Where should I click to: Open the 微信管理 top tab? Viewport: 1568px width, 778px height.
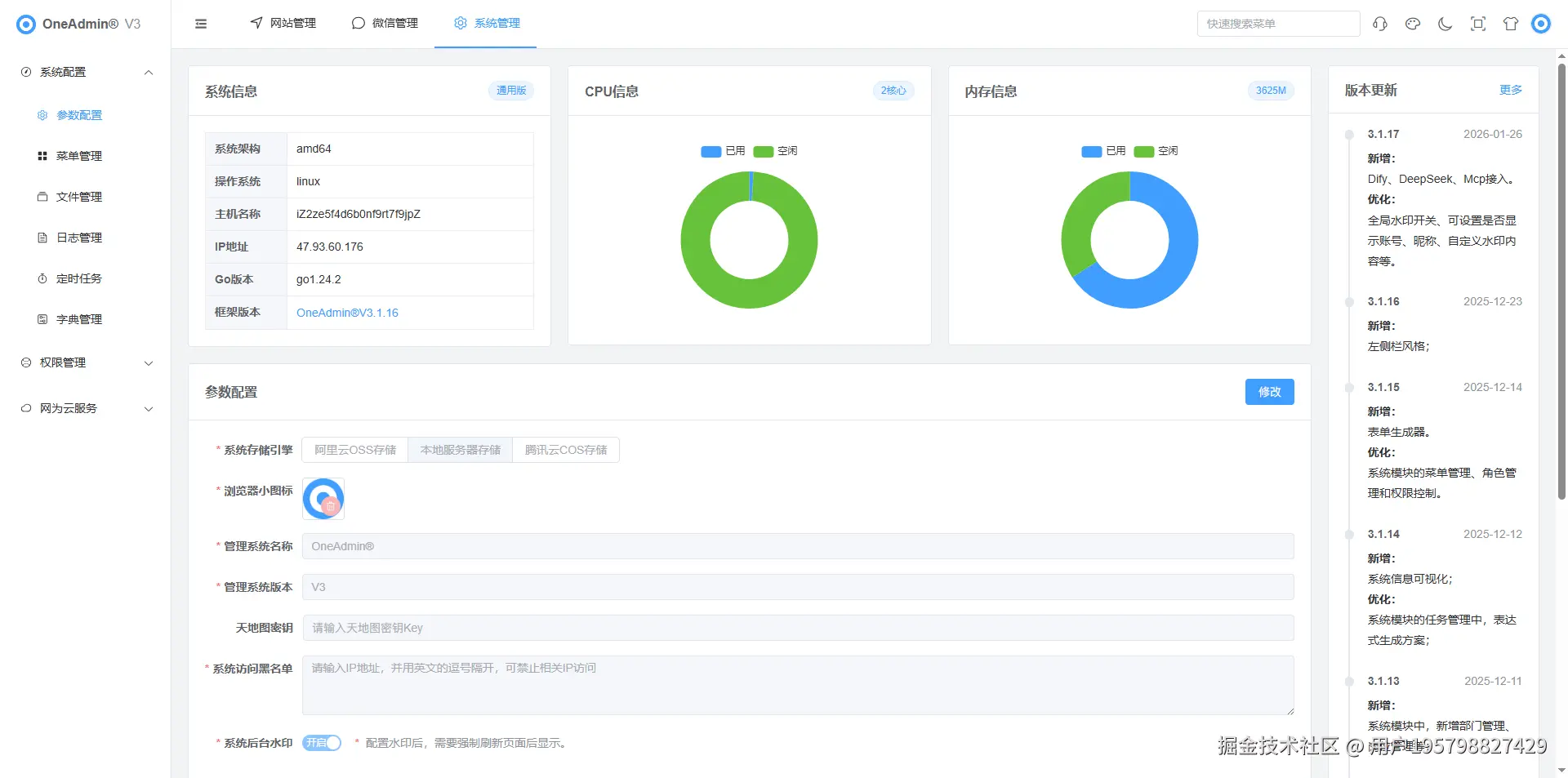point(385,24)
